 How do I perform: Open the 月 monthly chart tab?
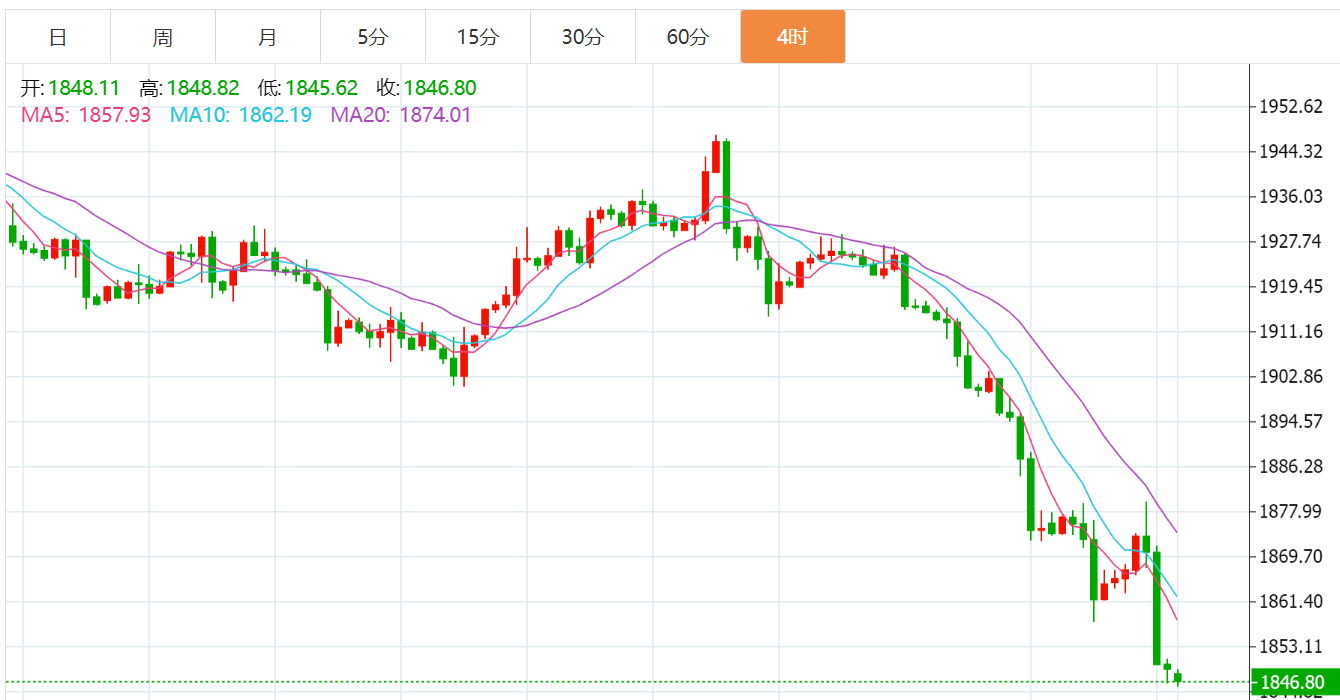268,37
